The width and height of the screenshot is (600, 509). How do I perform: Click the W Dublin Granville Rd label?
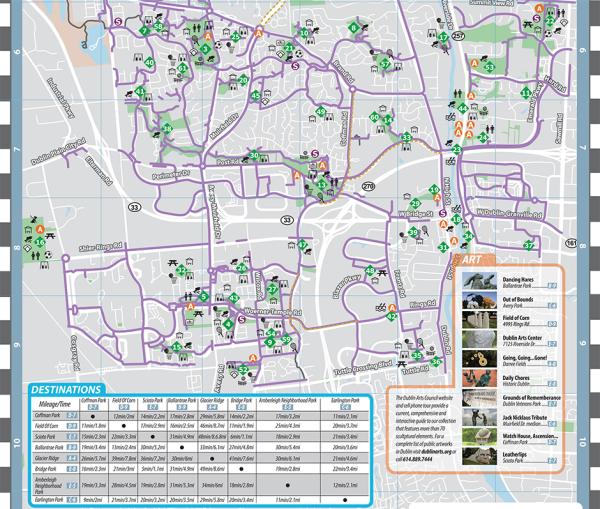coord(510,214)
